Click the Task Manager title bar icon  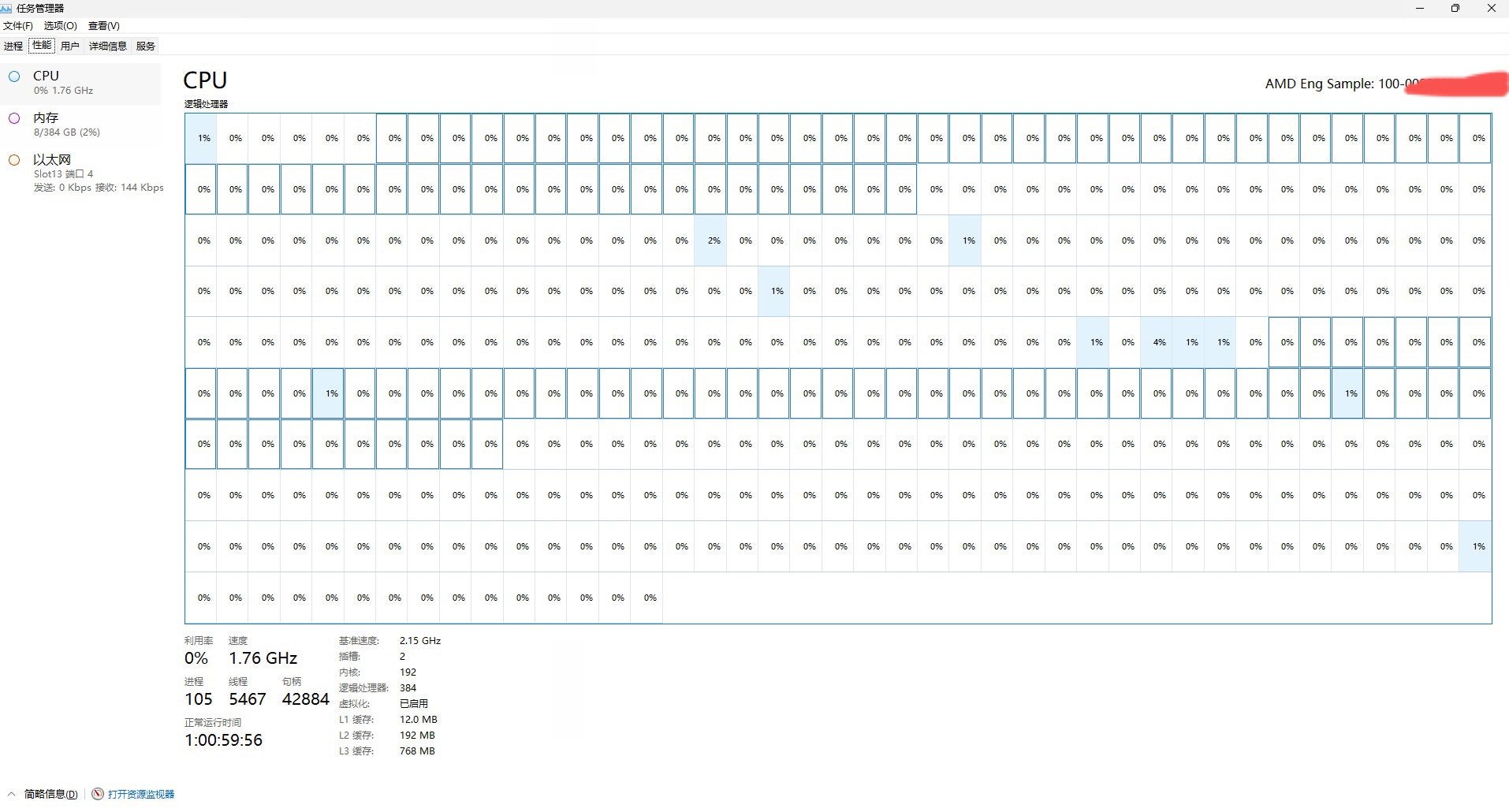7,8
